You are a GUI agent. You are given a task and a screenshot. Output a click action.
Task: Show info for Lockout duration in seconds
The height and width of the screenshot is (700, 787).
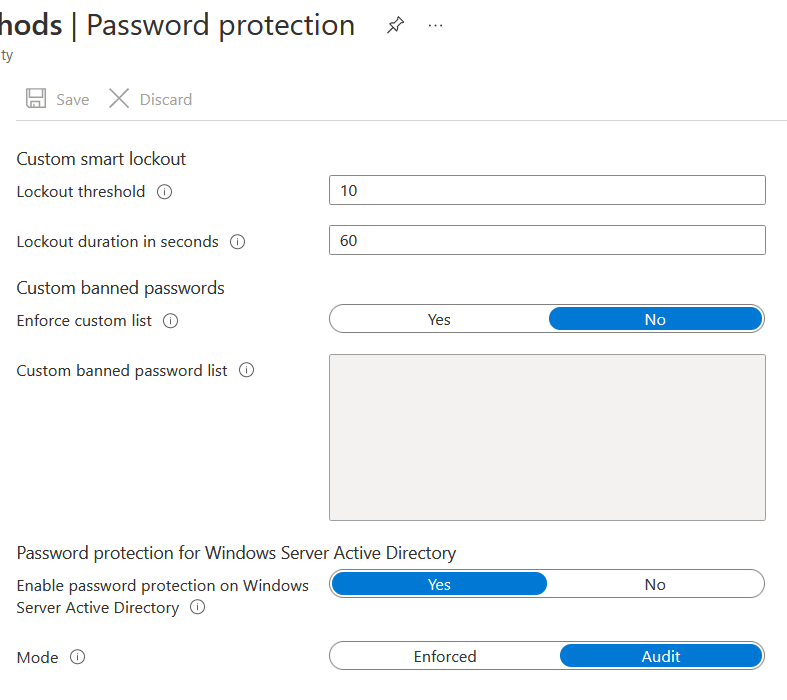[237, 242]
